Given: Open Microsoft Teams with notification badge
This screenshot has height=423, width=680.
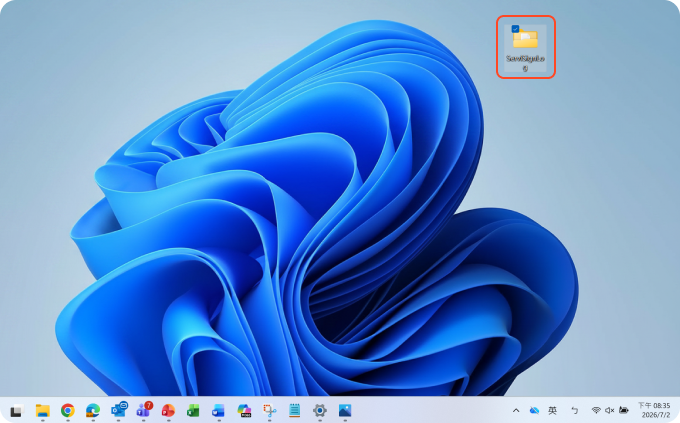Looking at the screenshot, I should [144, 410].
